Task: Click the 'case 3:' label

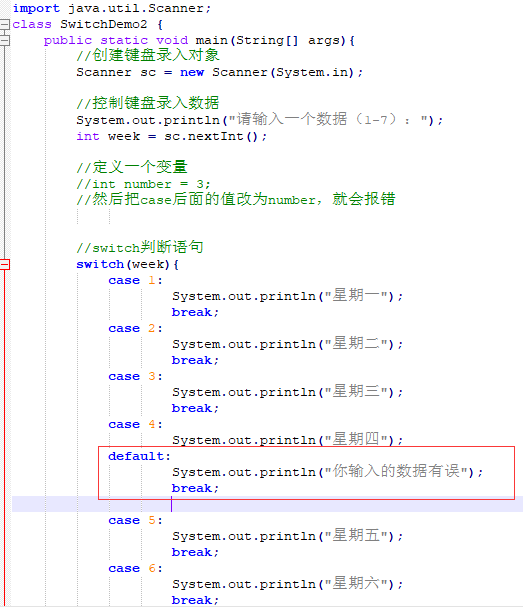Action: click(x=135, y=376)
